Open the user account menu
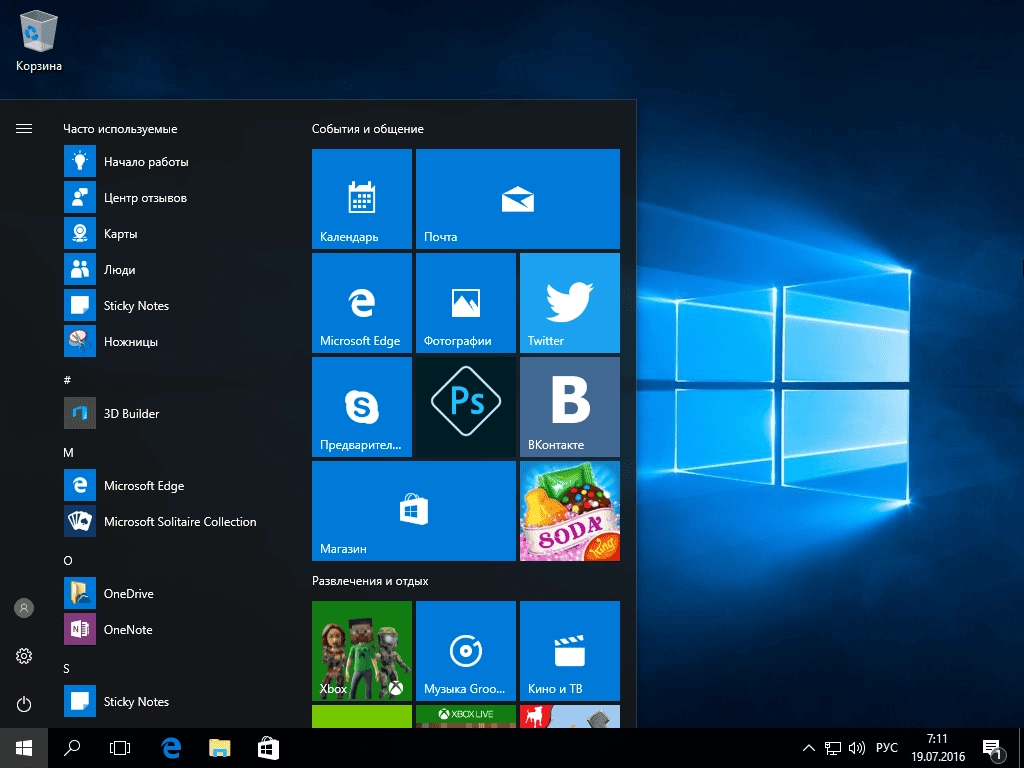 pos(24,608)
